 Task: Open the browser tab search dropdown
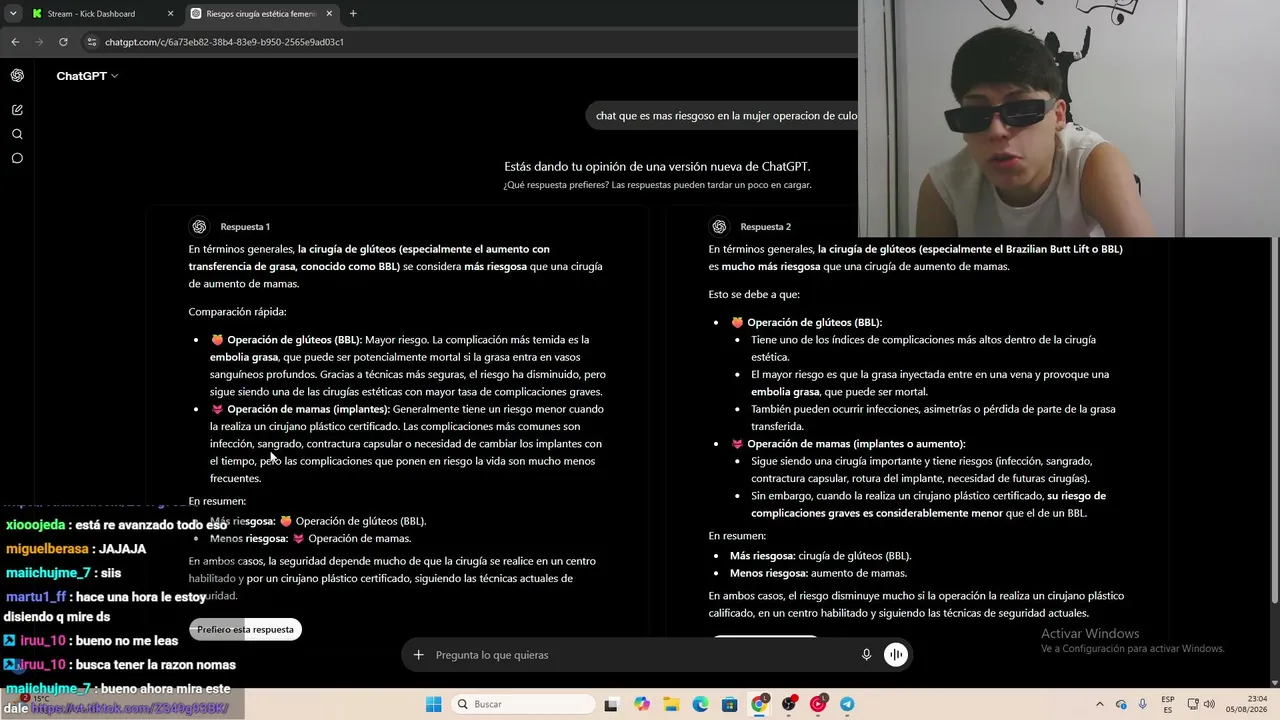click(13, 14)
